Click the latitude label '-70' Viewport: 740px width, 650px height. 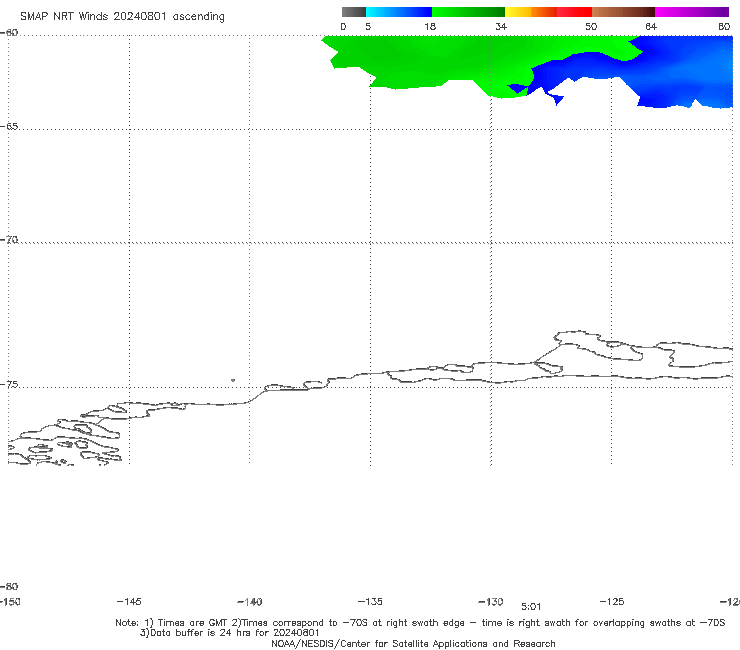pyautogui.click(x=9, y=240)
